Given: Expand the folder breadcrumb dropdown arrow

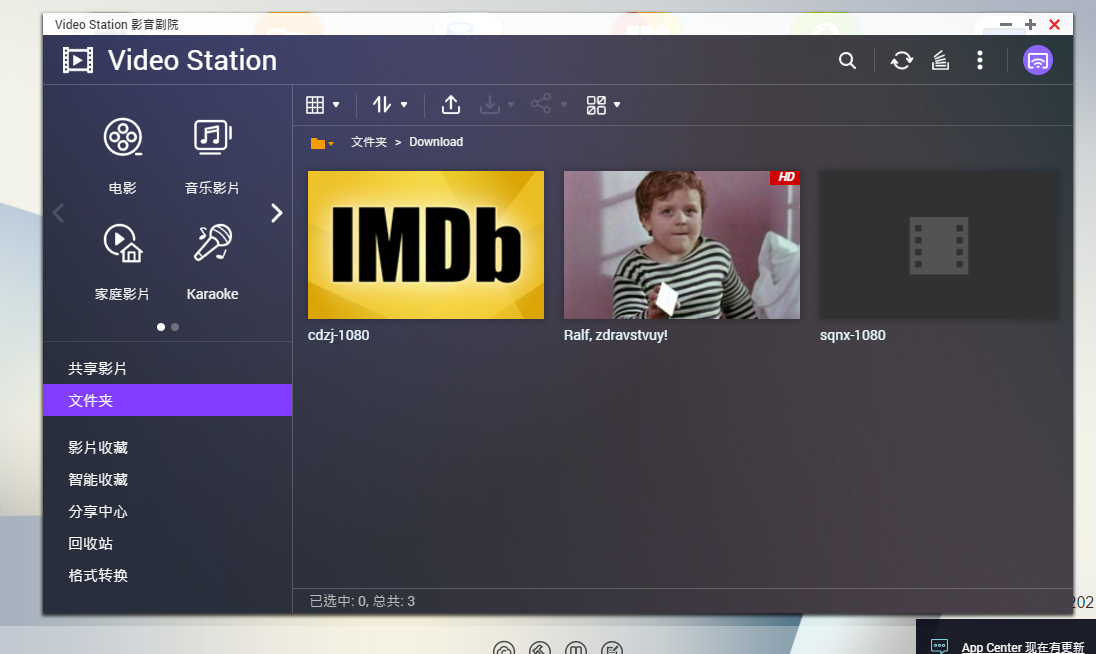Looking at the screenshot, I should point(331,144).
